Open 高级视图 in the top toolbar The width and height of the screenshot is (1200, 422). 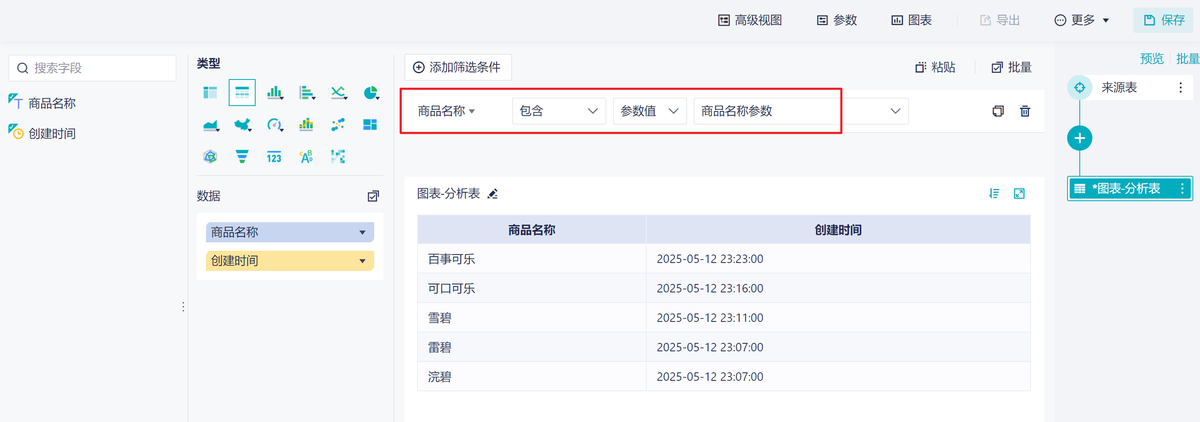(750, 20)
